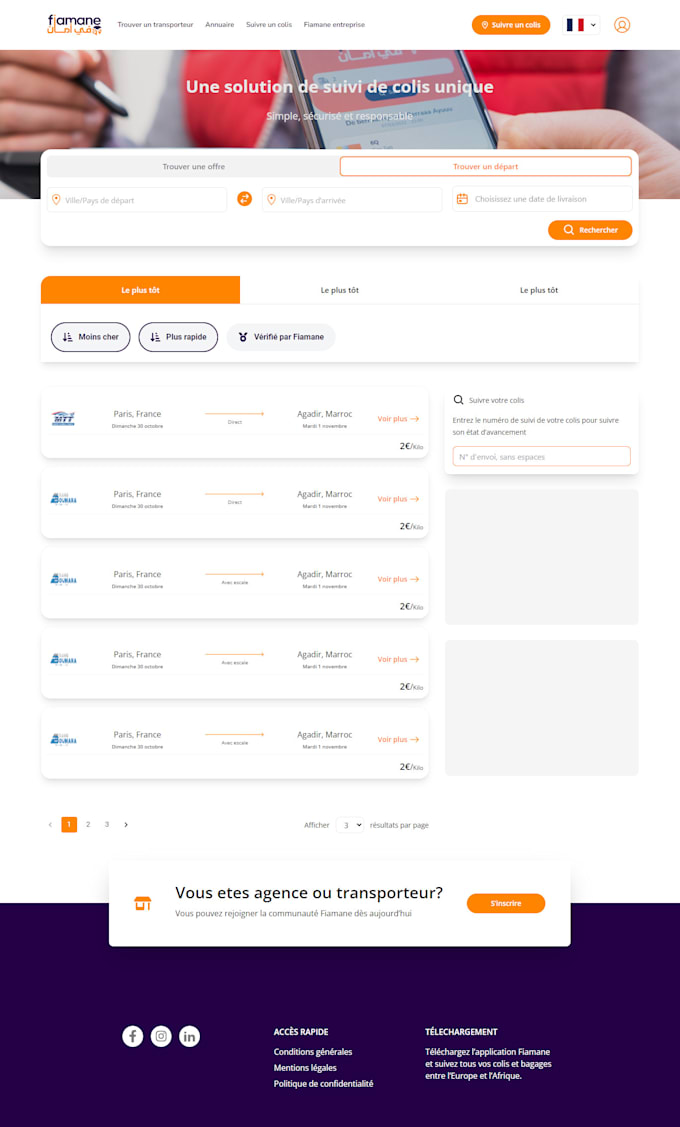Select the Trouver un départ tab

pos(485,166)
